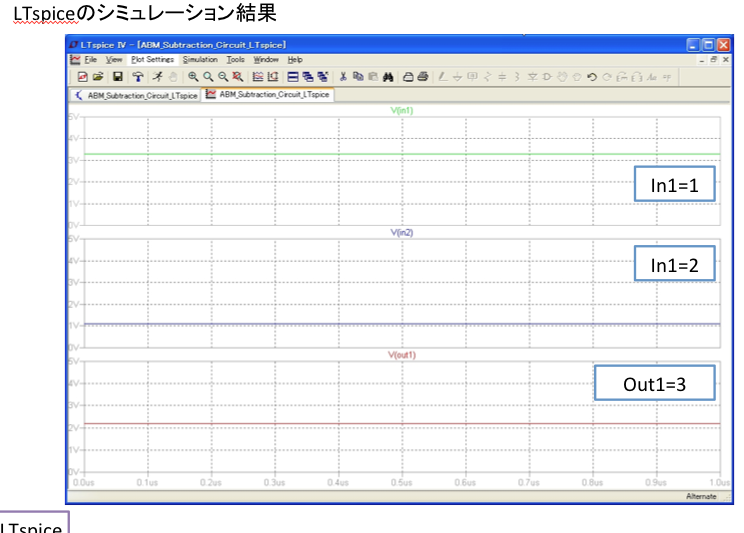The height and width of the screenshot is (533, 744).
Task: Click the Mirror component icon
Action: [637, 76]
